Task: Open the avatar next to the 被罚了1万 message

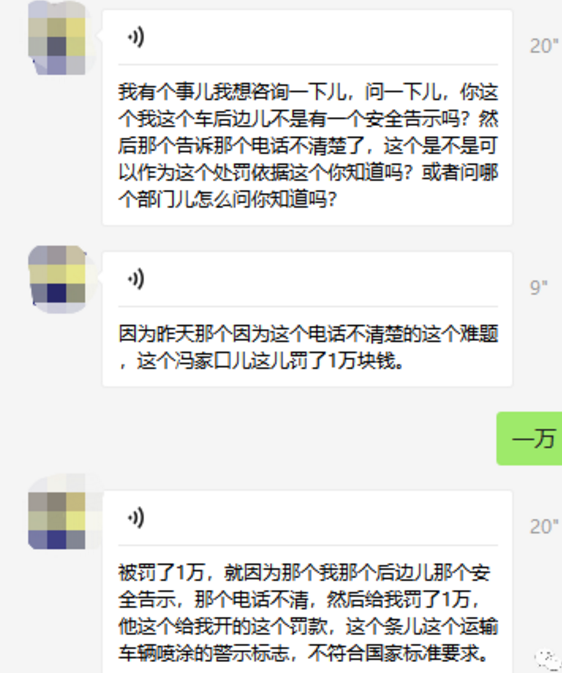Action: click(x=57, y=518)
